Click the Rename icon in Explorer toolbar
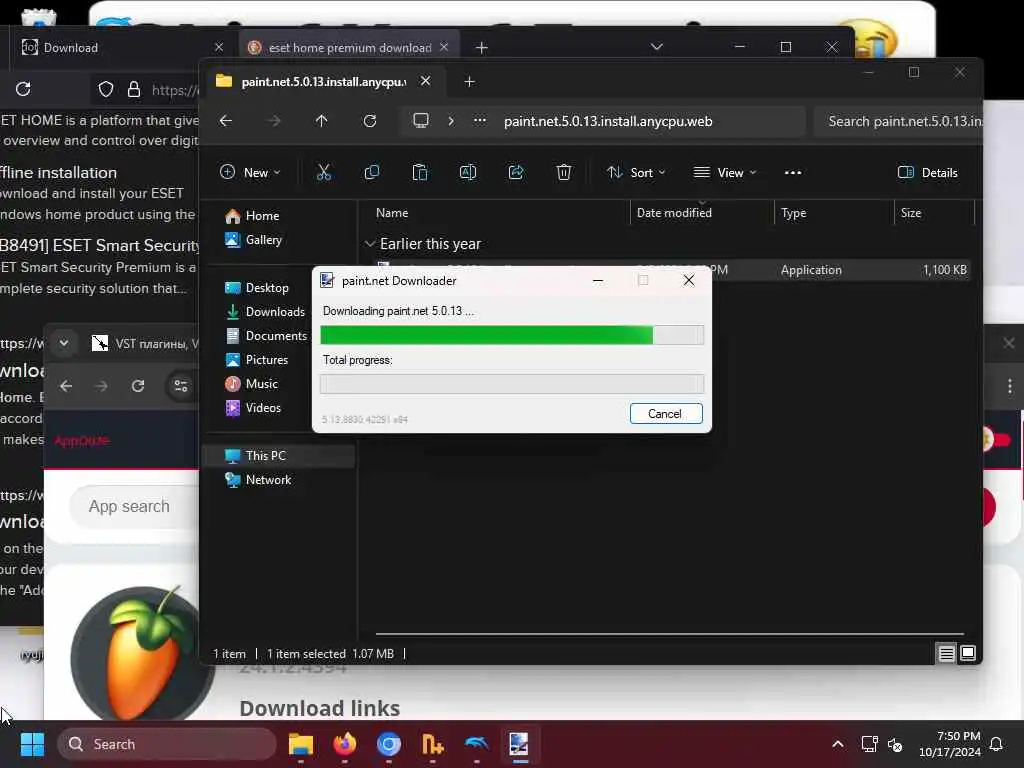 click(468, 172)
